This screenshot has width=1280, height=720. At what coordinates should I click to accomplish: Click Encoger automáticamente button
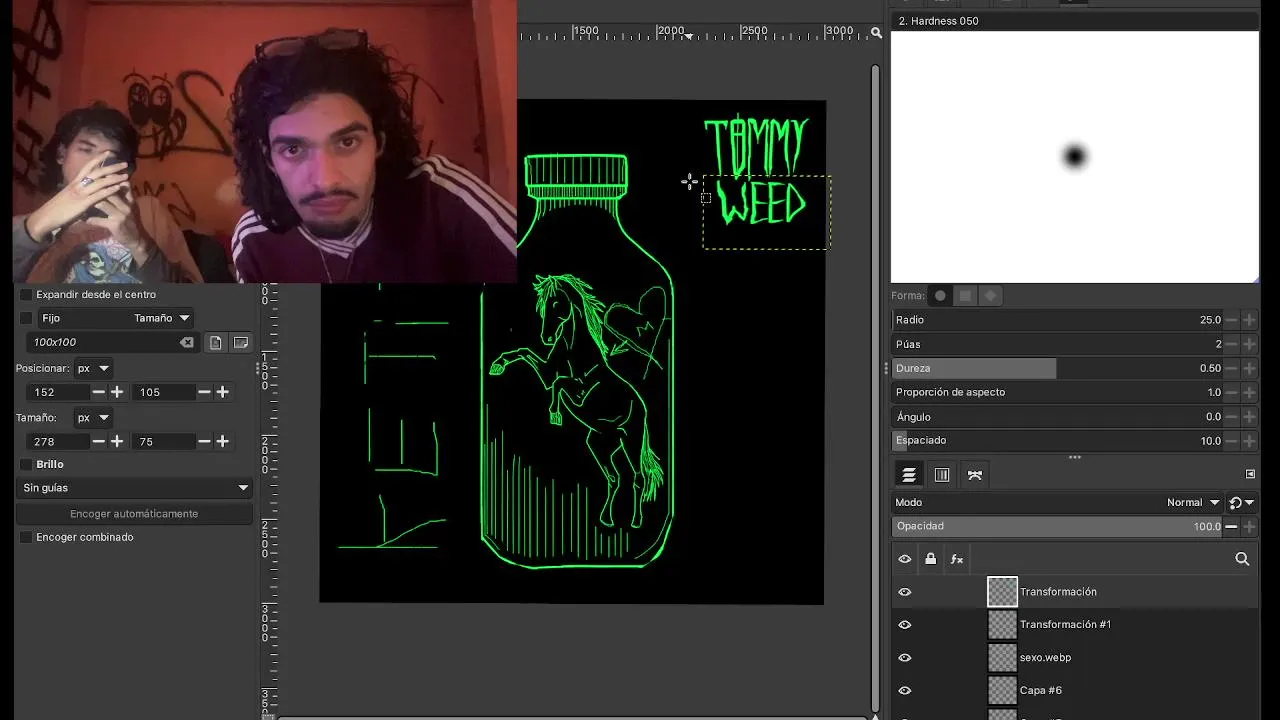[x=134, y=514]
